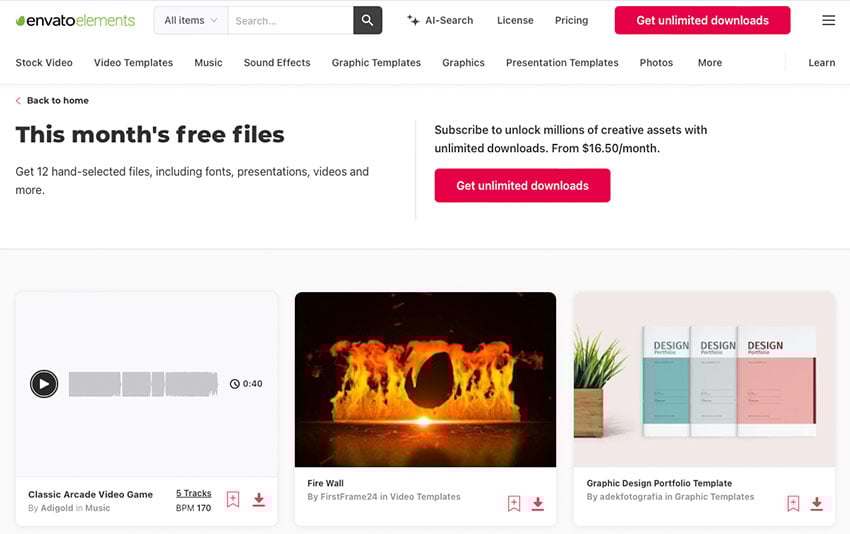
Task: Click the Back to home link
Action: click(x=57, y=100)
